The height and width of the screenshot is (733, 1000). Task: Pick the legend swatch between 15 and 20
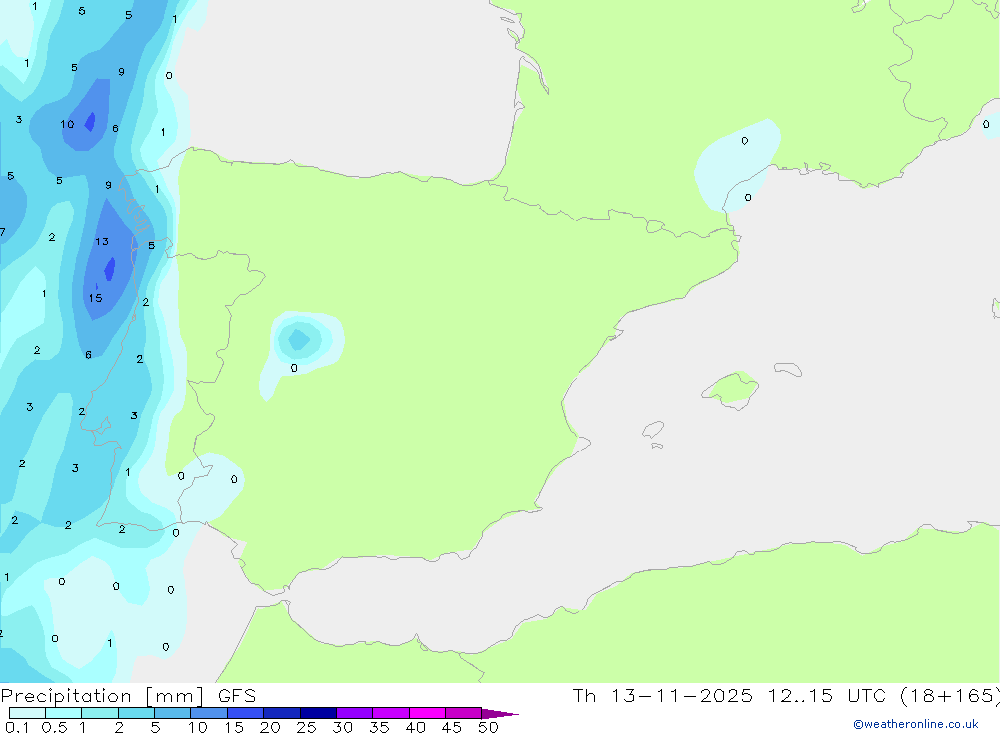pyautogui.click(x=245, y=713)
